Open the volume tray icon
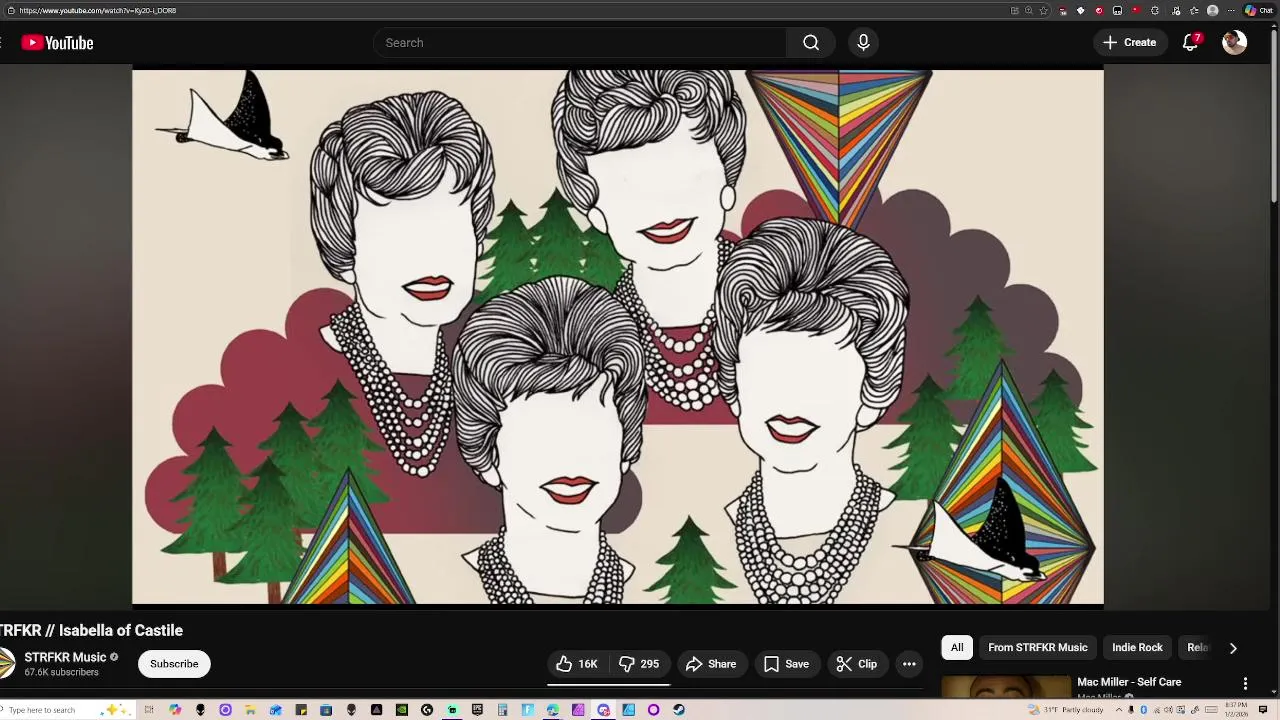Image resolution: width=1280 pixels, height=720 pixels. (1168, 710)
